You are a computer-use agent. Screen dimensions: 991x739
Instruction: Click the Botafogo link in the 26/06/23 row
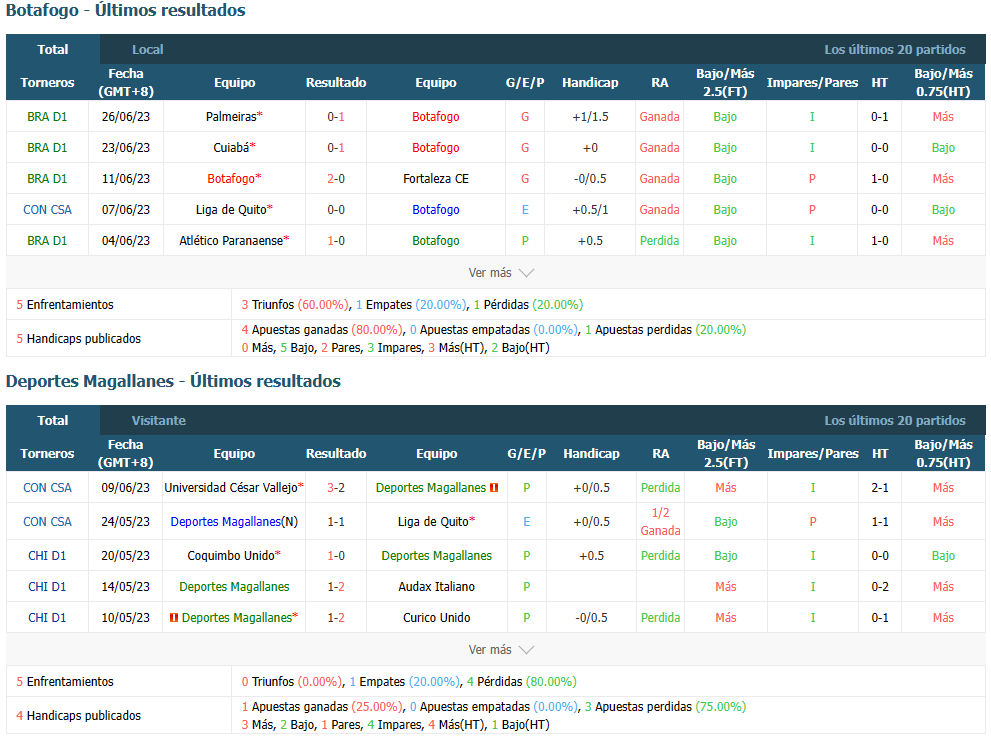point(436,116)
